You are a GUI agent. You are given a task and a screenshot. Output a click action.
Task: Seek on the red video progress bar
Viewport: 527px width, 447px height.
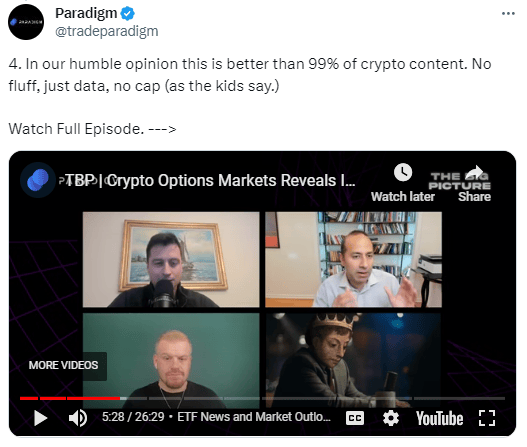point(70,398)
